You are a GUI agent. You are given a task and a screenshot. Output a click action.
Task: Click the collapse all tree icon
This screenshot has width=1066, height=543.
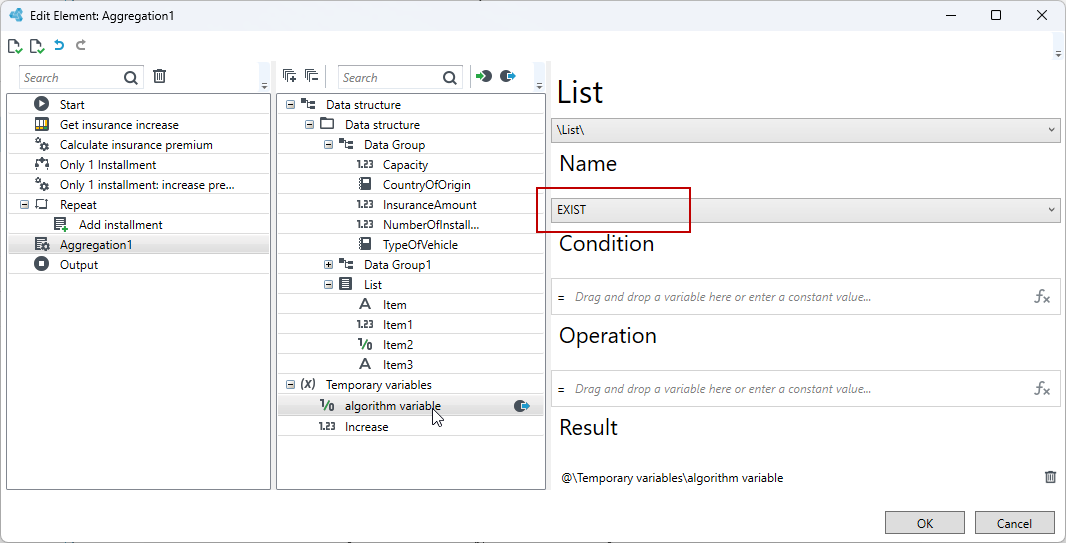click(312, 75)
